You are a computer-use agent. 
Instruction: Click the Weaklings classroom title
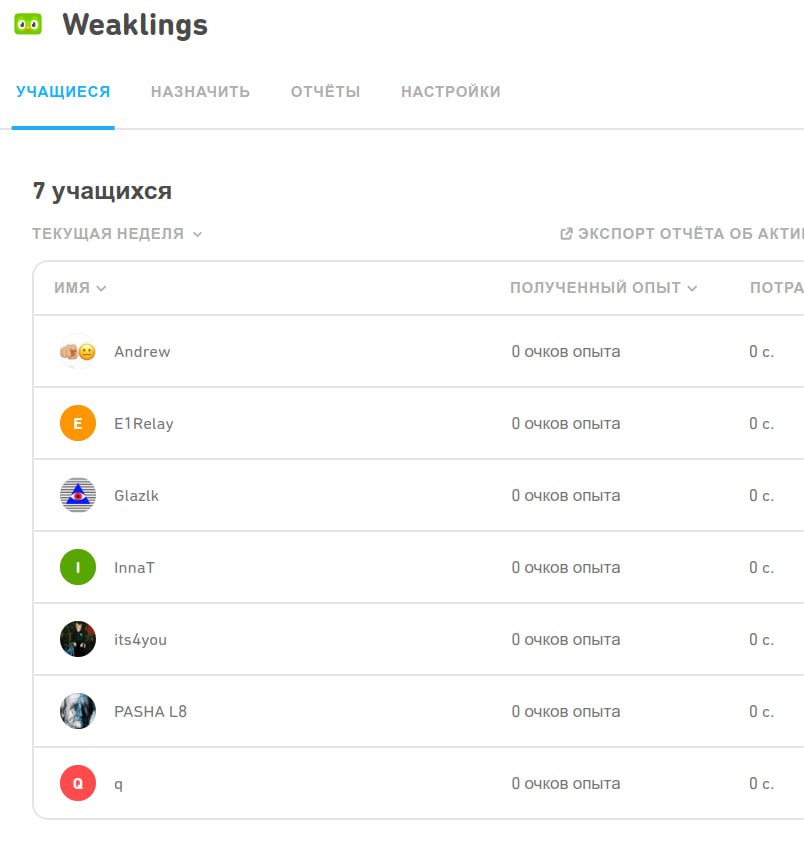pyautogui.click(x=135, y=25)
